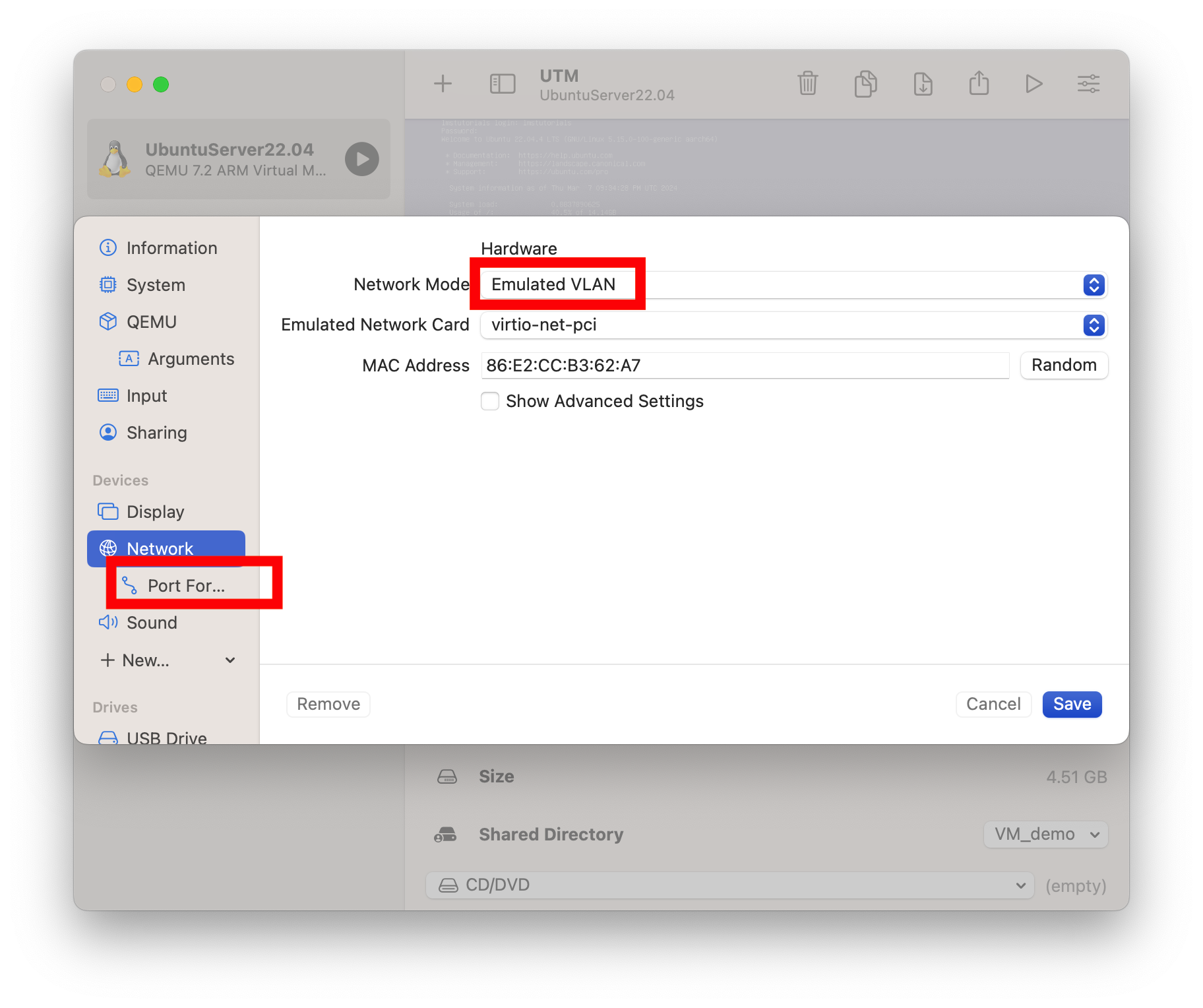Viewport: 1203px width, 1008px height.
Task: Open the QEMU settings section
Action: point(166,322)
